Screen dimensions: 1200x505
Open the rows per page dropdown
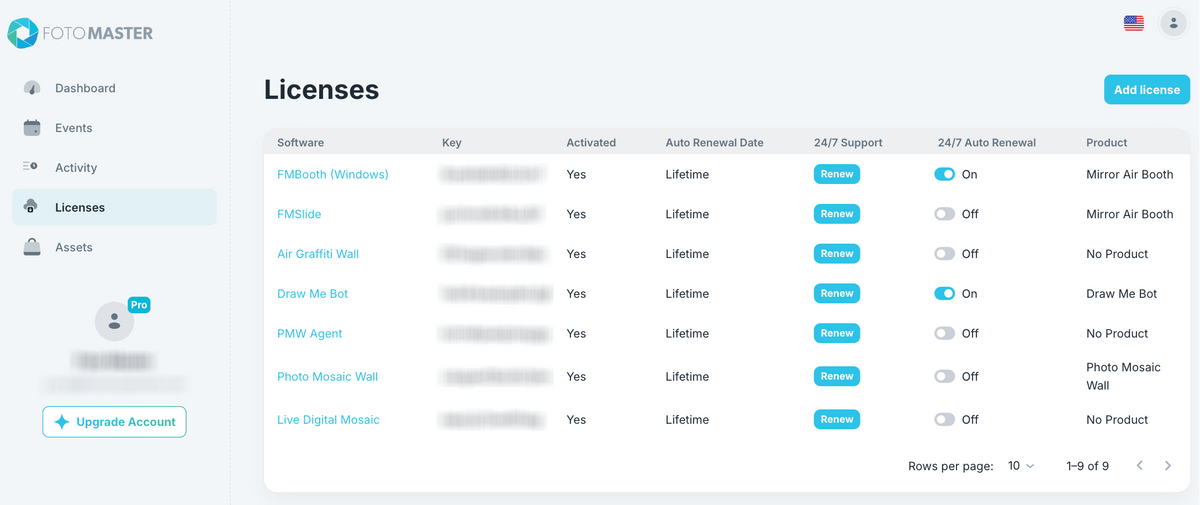pyautogui.click(x=1021, y=466)
